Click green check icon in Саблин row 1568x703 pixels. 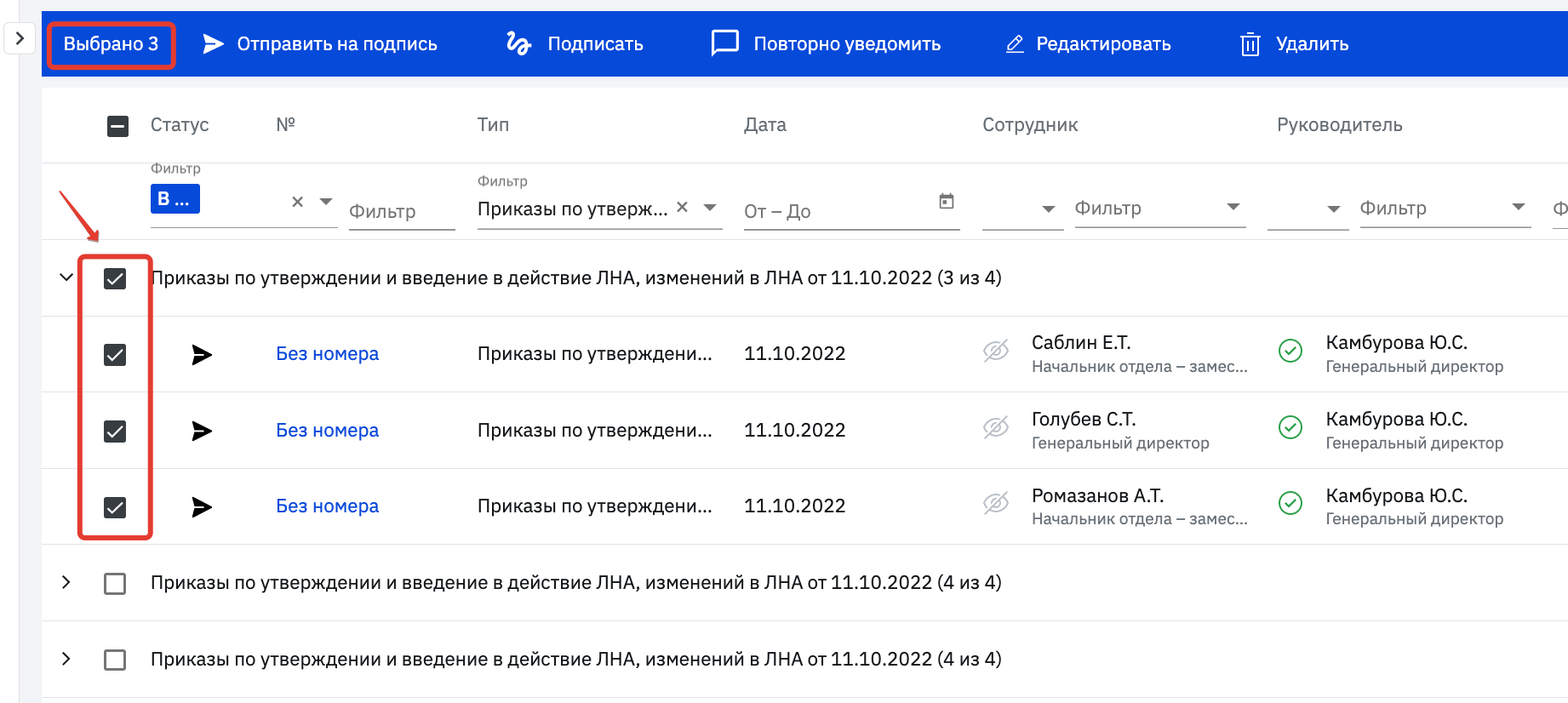pos(1290,351)
